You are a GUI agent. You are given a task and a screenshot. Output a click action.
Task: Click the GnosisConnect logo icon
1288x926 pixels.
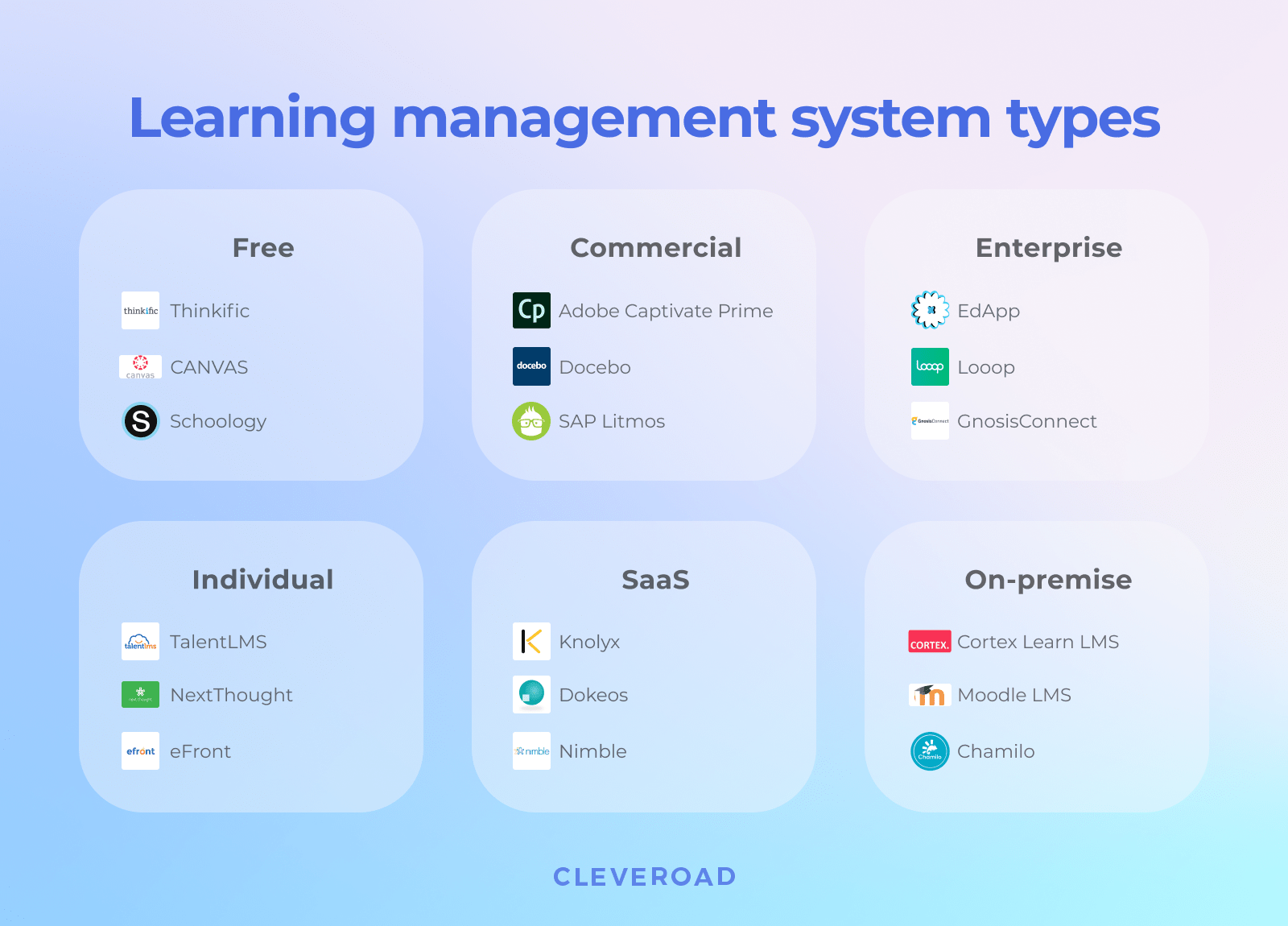[930, 420]
